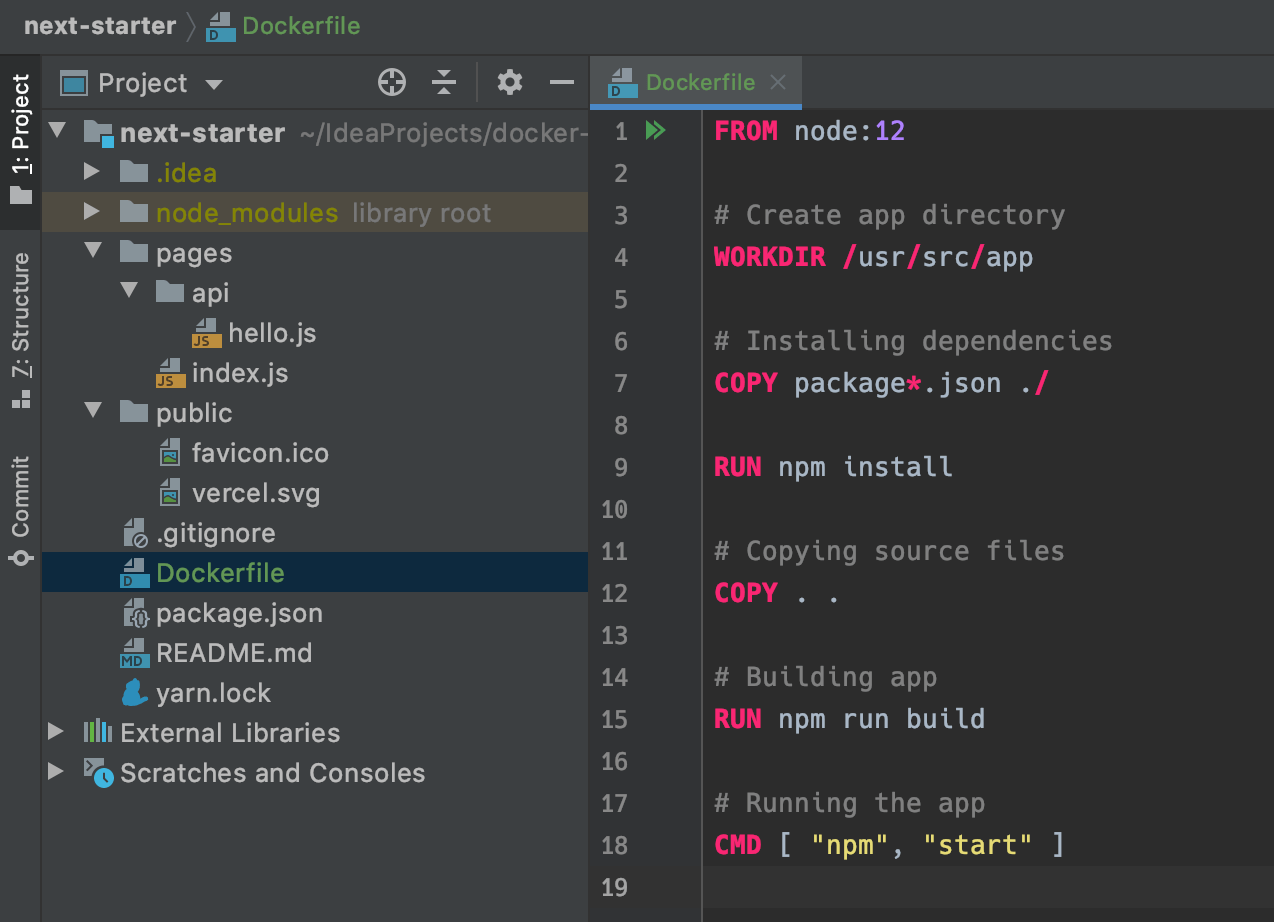1274x922 pixels.
Task: Select README.md in the tree
Action: pos(234,653)
